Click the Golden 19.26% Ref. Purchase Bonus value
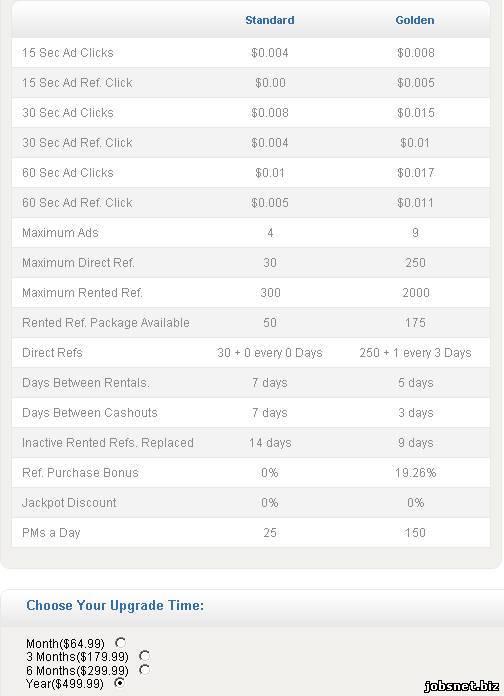Image resolution: width=504 pixels, height=696 pixels. pyautogui.click(x=415, y=473)
